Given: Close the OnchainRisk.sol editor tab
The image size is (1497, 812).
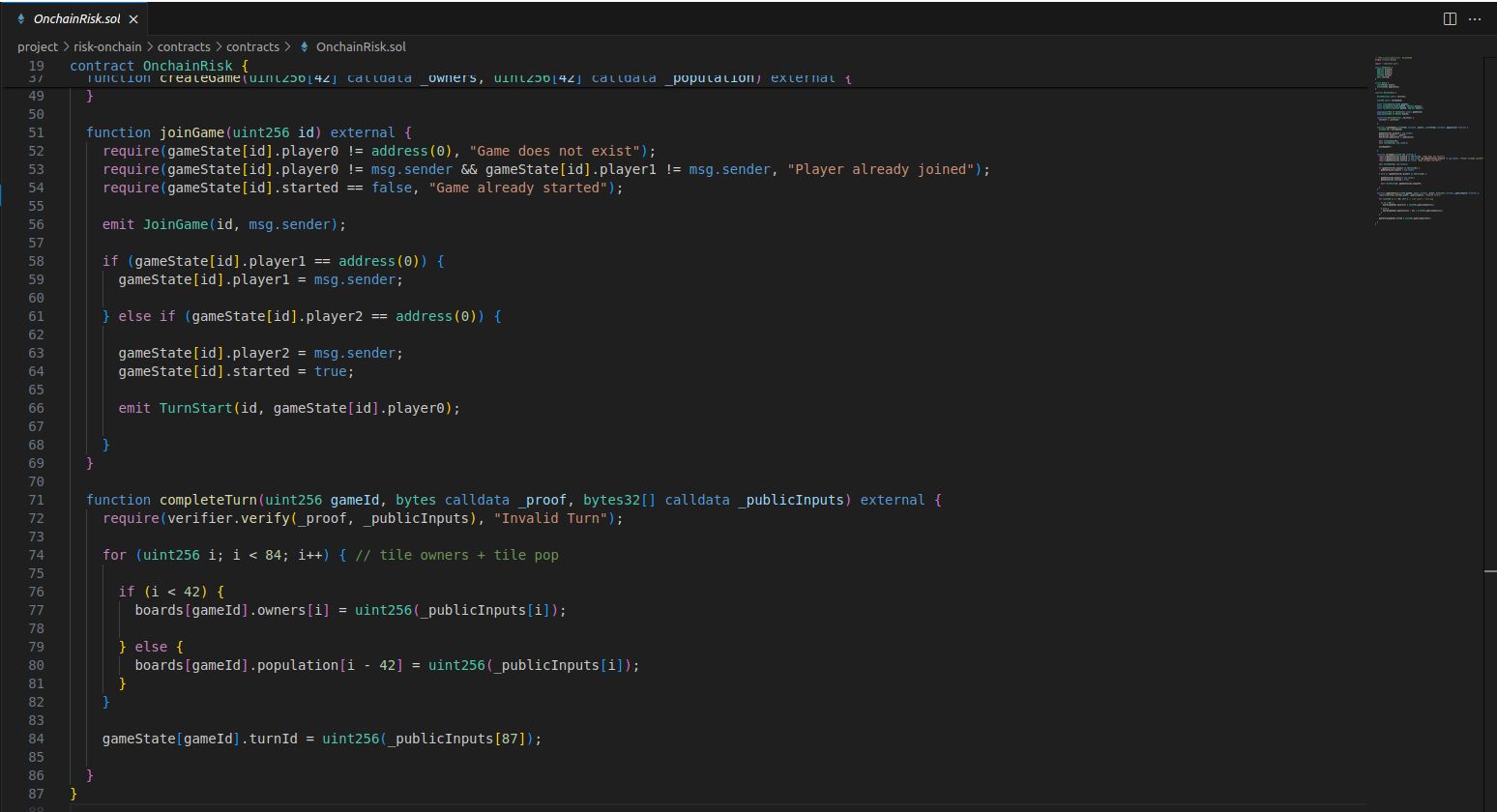Looking at the screenshot, I should 133,19.
